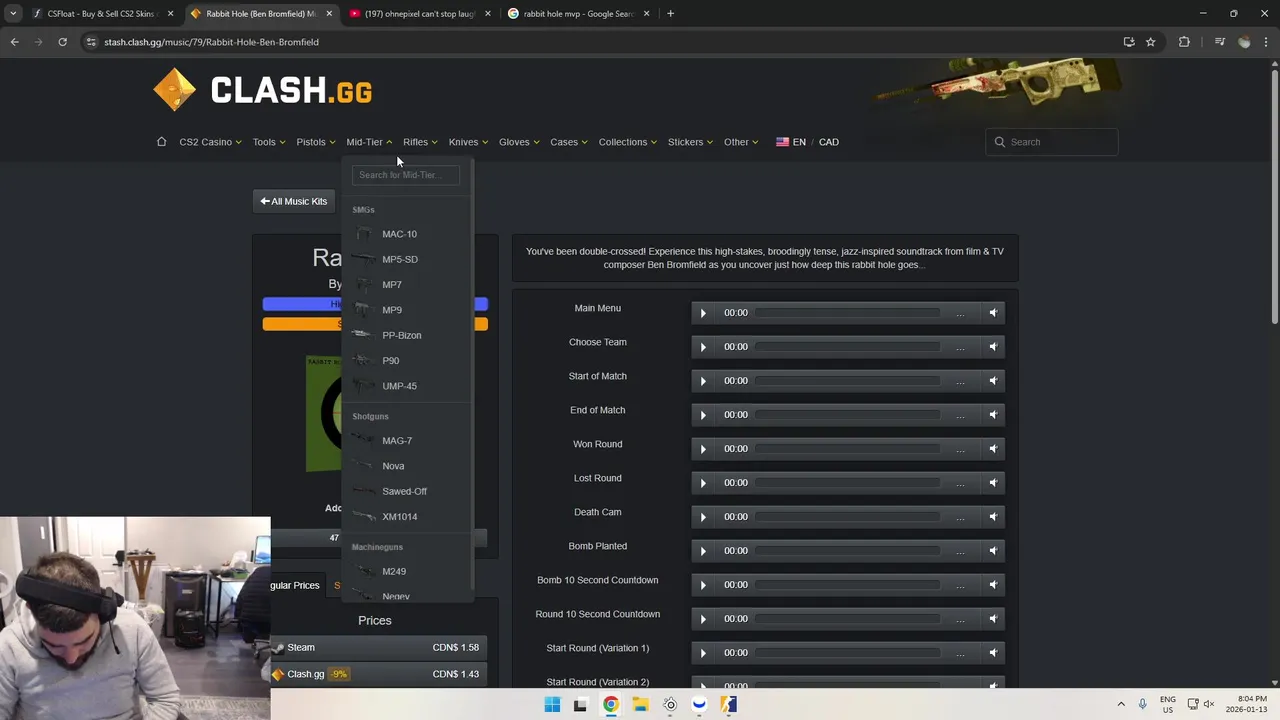1280x720 pixels.
Task: Play Start Round (Variation 1) track
Action: coord(703,653)
